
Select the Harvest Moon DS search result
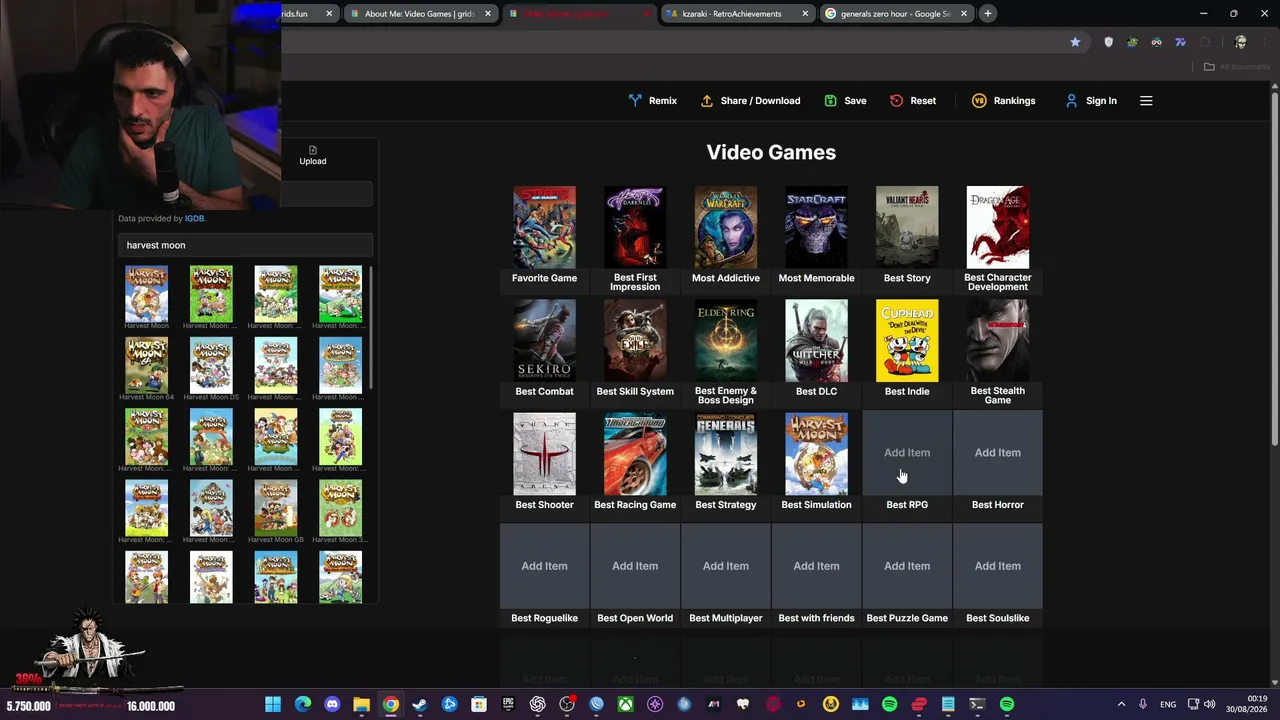(211, 365)
